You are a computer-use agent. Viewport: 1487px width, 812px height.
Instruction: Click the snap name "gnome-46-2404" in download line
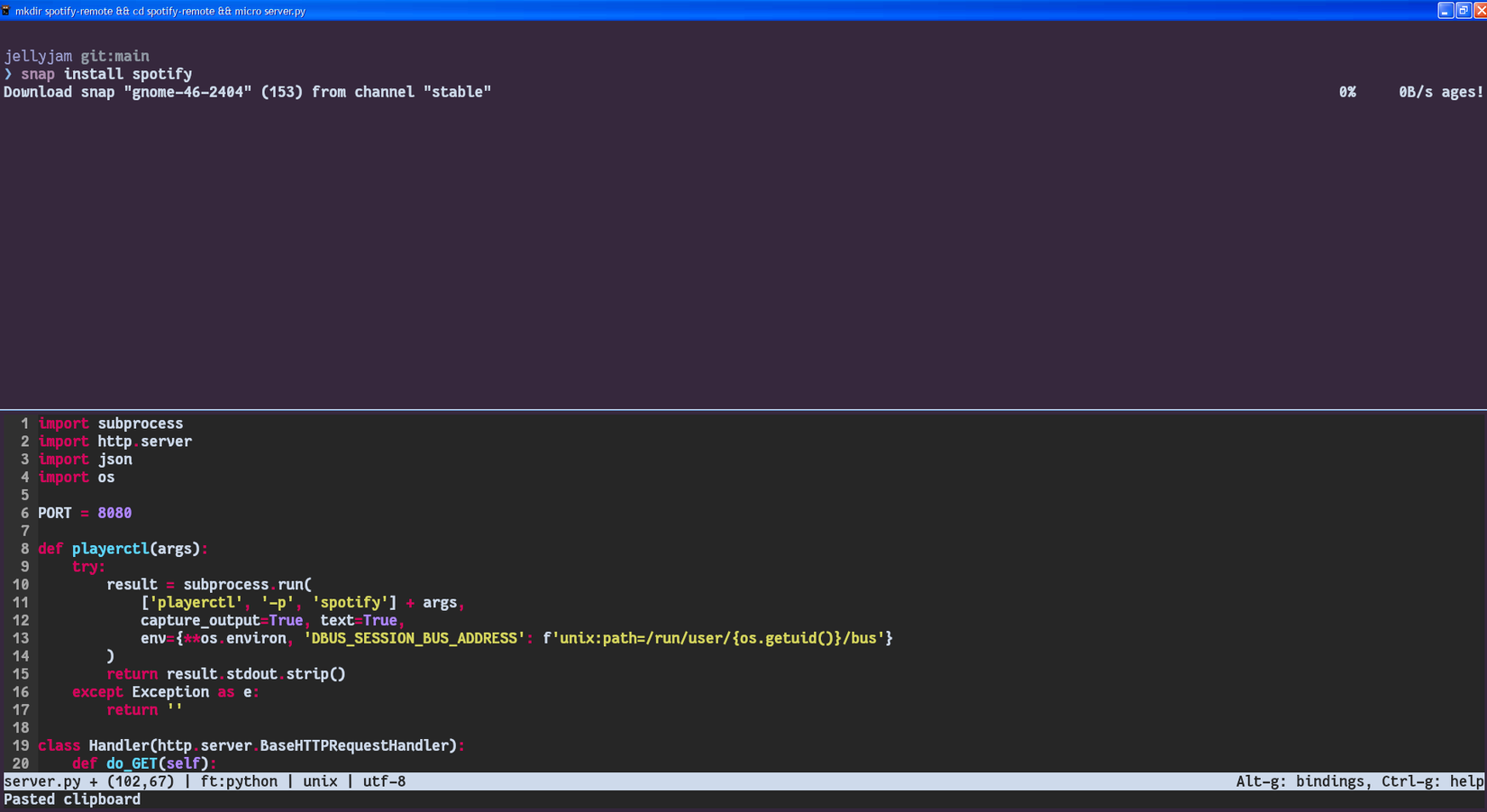pyautogui.click(x=187, y=92)
